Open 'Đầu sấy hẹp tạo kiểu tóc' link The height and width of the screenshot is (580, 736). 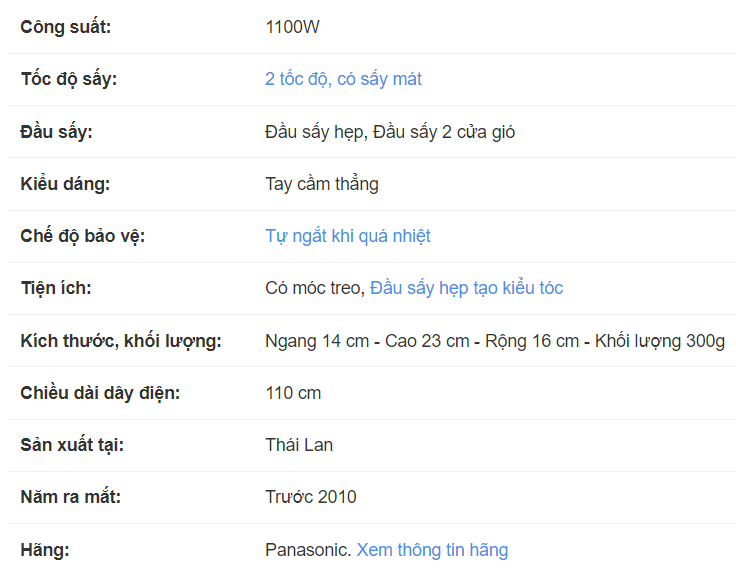466,288
